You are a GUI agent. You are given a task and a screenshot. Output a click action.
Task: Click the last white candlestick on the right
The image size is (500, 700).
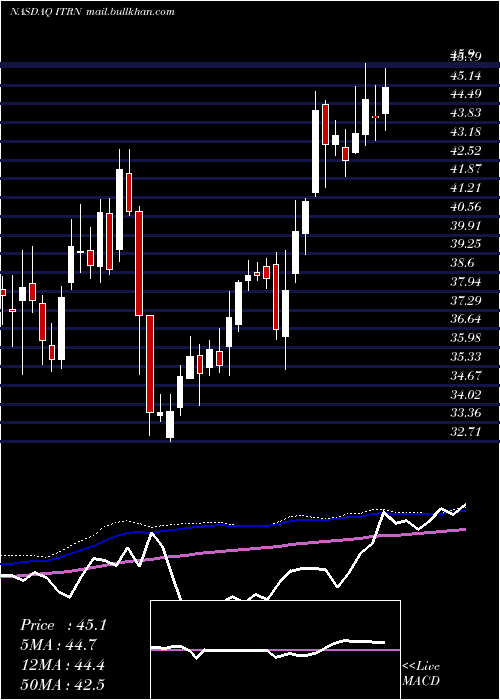tap(385, 100)
